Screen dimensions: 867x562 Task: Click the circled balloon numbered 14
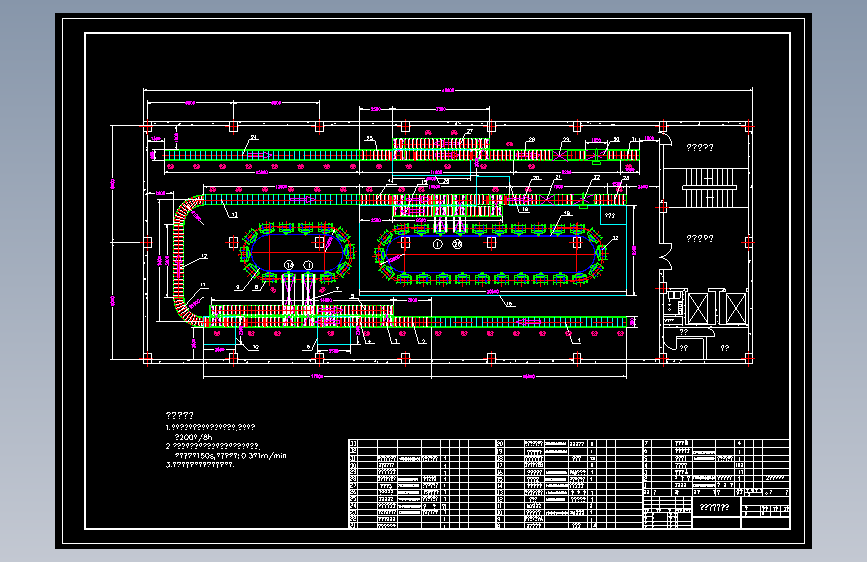pyautogui.click(x=289, y=265)
